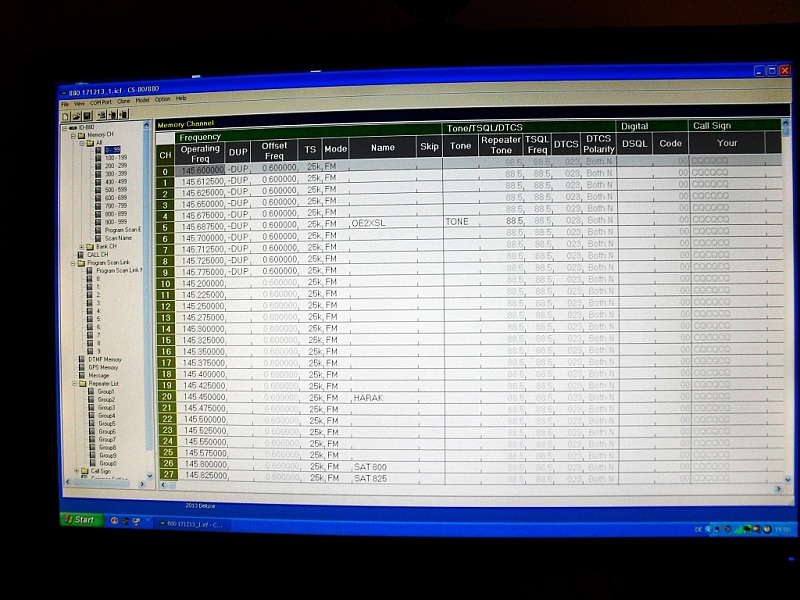Click the New file toolbar icon
The width and height of the screenshot is (800, 600).
point(65,115)
